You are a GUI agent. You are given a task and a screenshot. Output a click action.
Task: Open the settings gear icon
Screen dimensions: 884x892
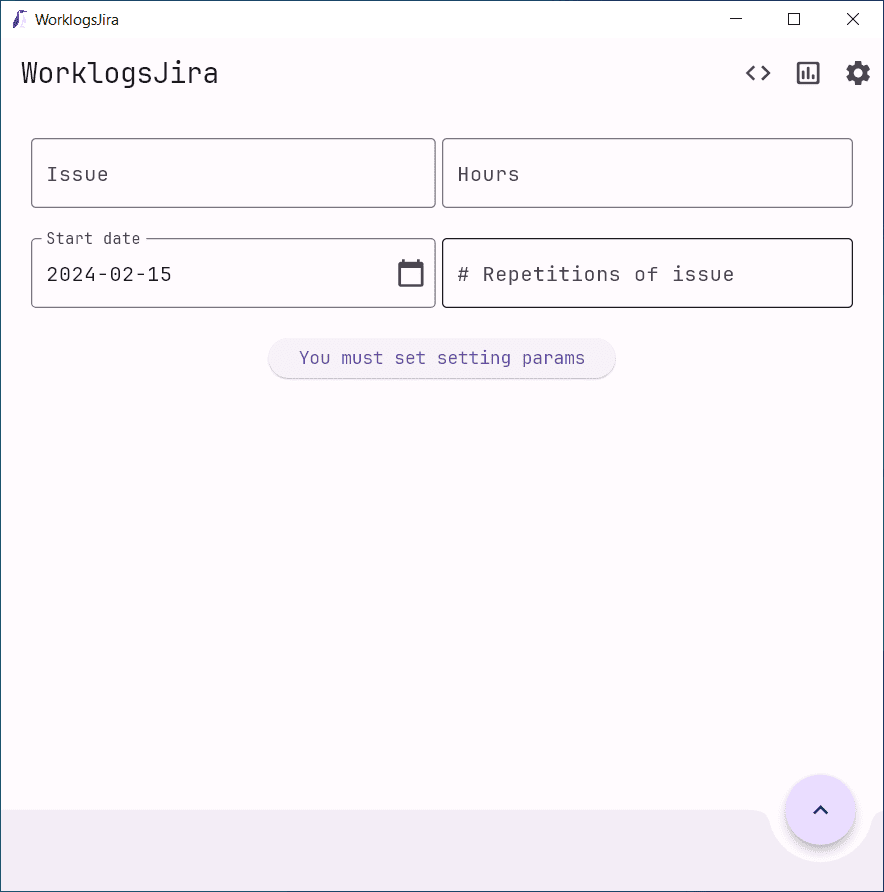(858, 73)
